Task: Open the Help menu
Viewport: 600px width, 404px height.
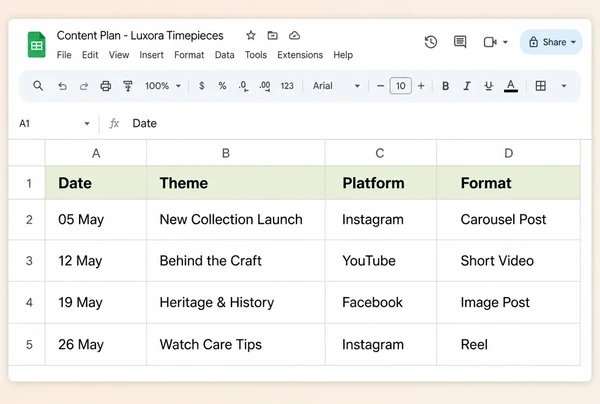Action: pos(343,55)
